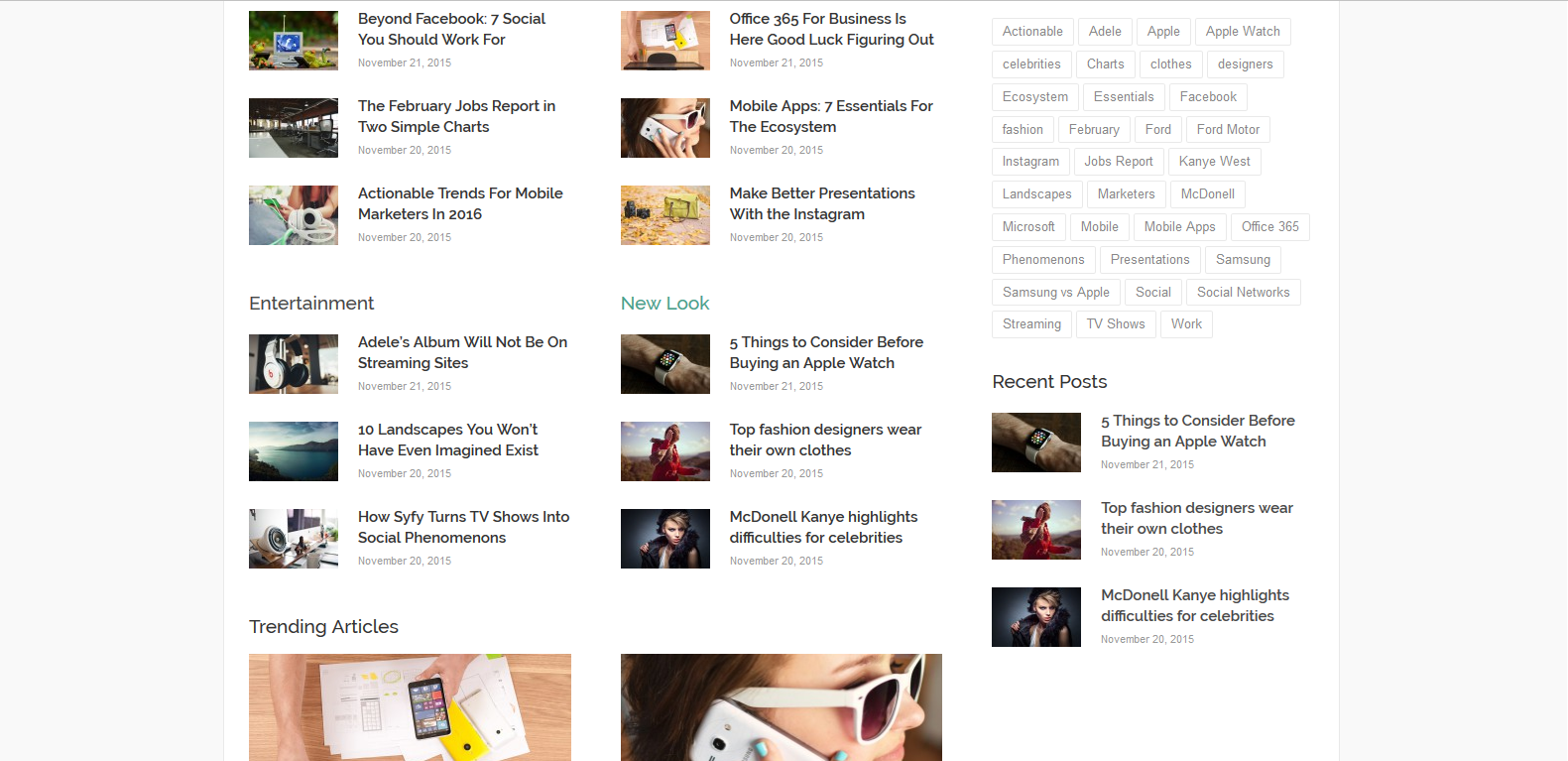Viewport: 1568px width, 761px height.
Task: Open the TV Shows tag
Action: click(1115, 324)
